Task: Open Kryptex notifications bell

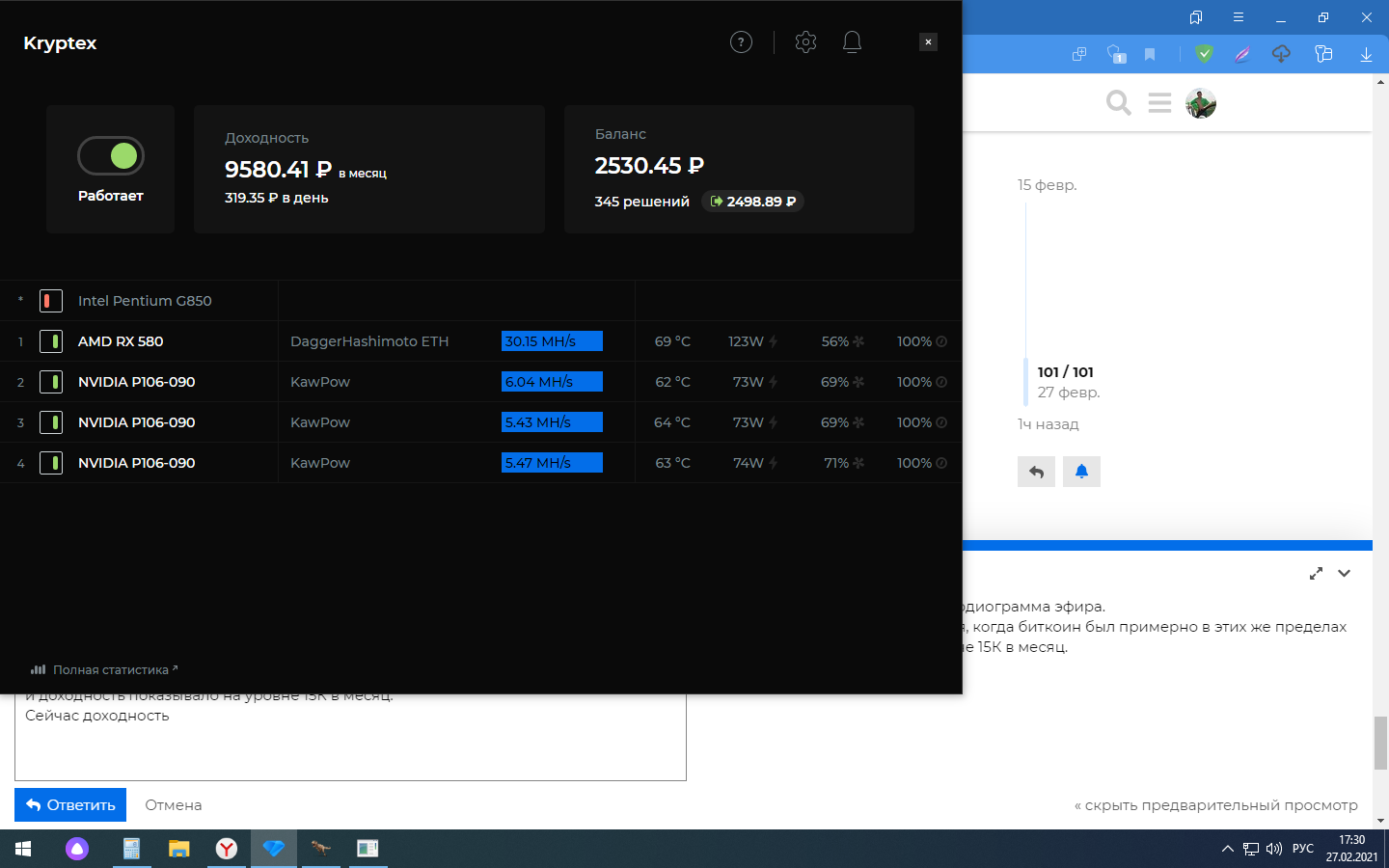Action: [x=852, y=42]
